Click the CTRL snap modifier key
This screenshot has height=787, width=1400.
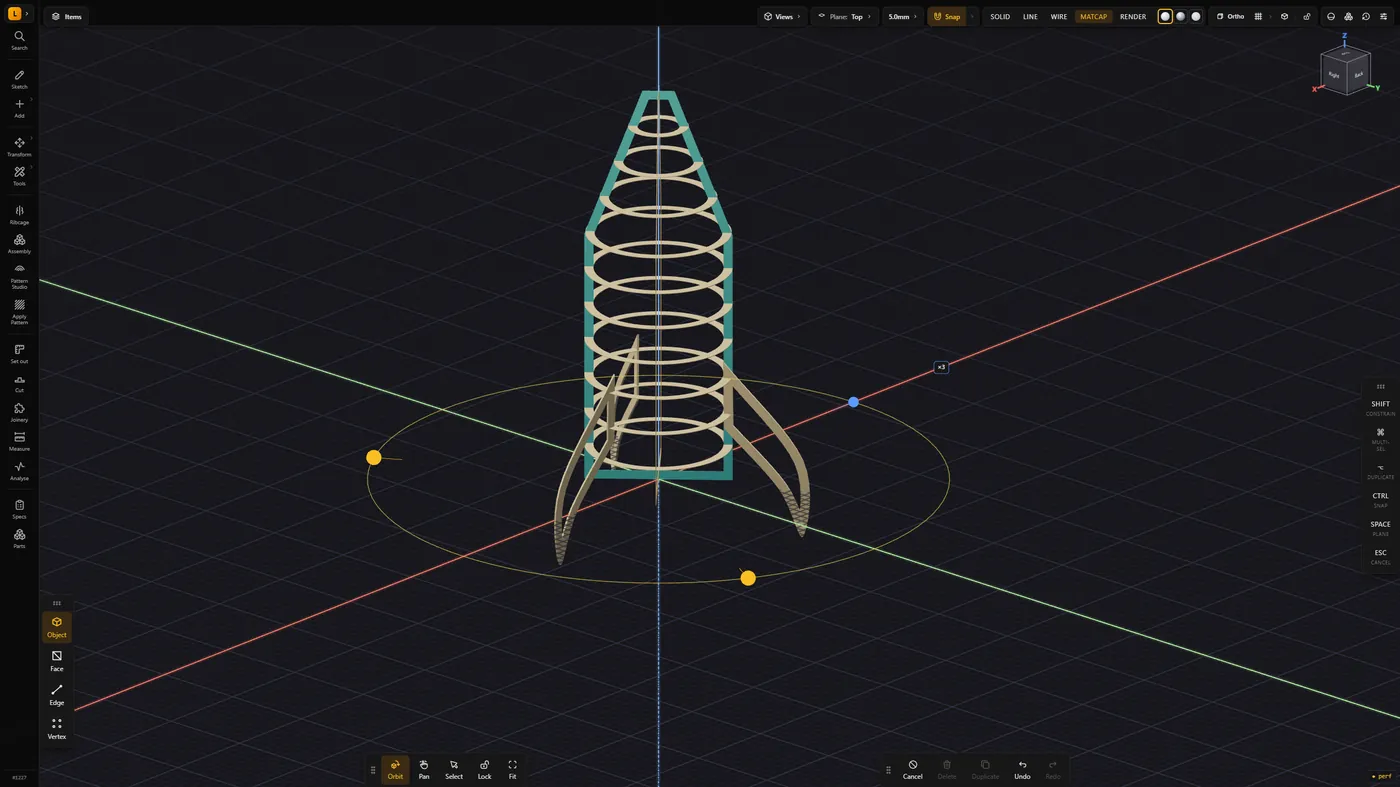coord(1380,499)
